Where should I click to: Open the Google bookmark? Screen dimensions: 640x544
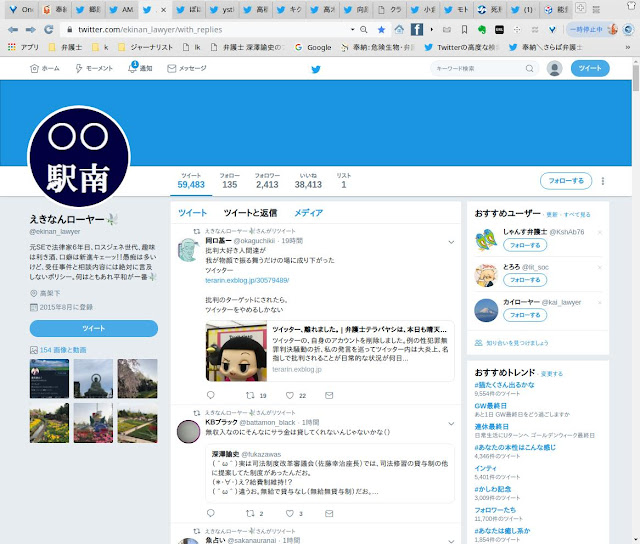pyautogui.click(x=313, y=47)
